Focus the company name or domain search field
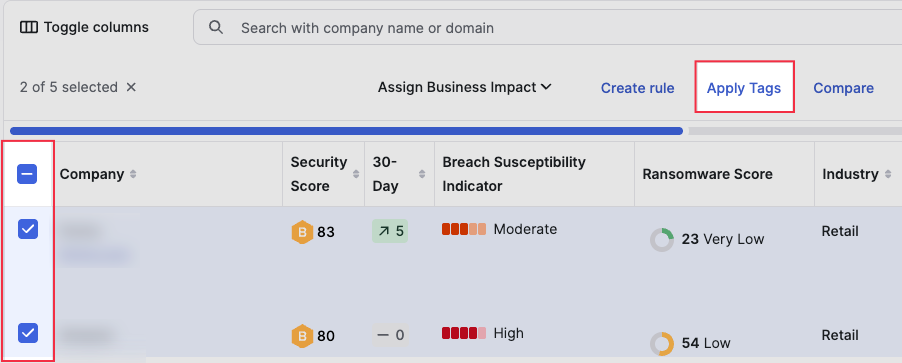The image size is (902, 363). 548,27
